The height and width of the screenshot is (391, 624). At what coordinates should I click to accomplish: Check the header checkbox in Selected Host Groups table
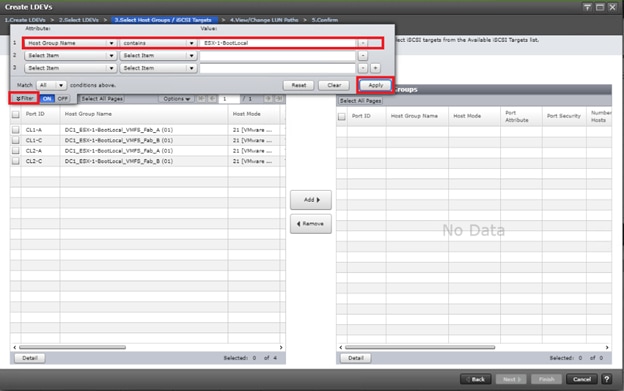point(341,117)
